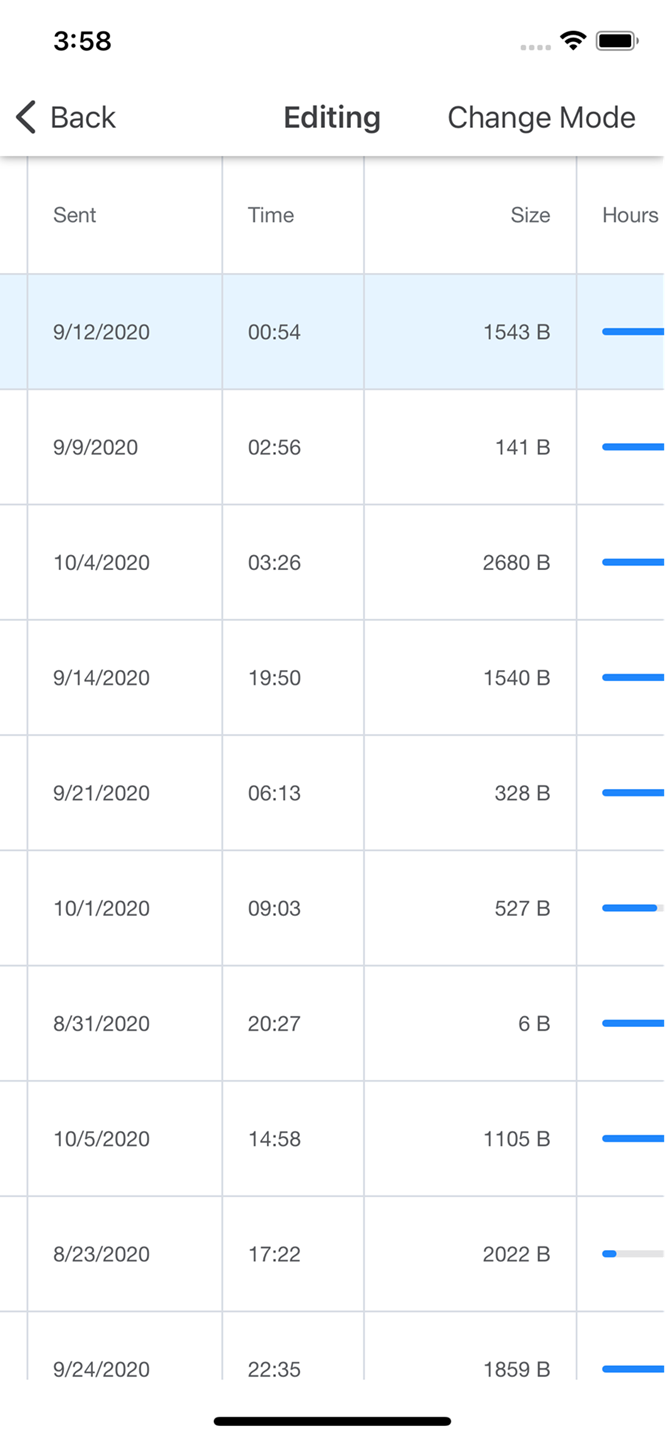Tap the back chevron arrow icon
665x1440 pixels.
[x=26, y=117]
